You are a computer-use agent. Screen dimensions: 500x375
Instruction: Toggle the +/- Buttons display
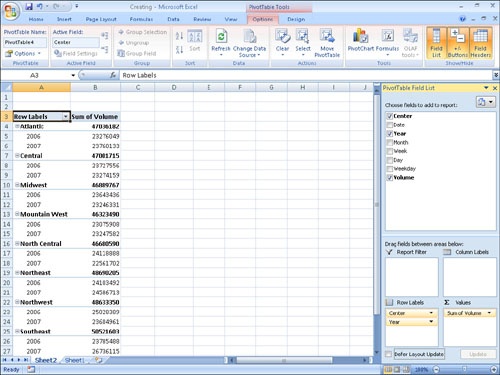point(457,43)
